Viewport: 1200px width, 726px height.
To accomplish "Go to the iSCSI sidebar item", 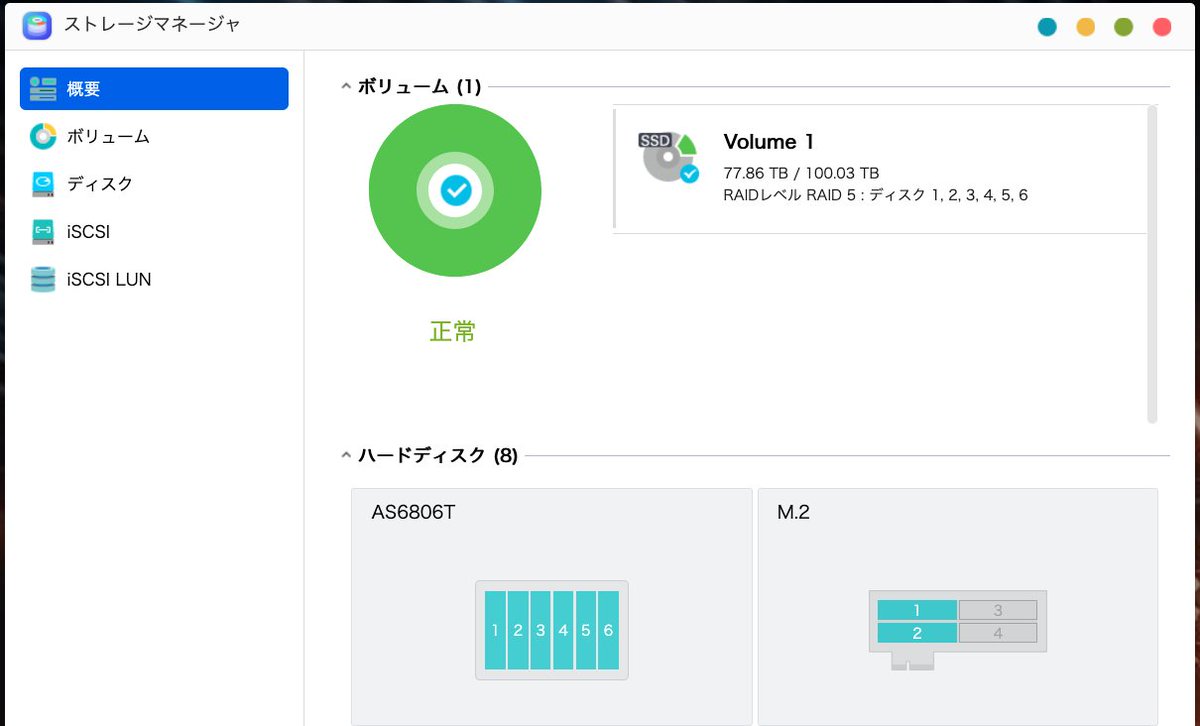I will pyautogui.click(x=88, y=232).
